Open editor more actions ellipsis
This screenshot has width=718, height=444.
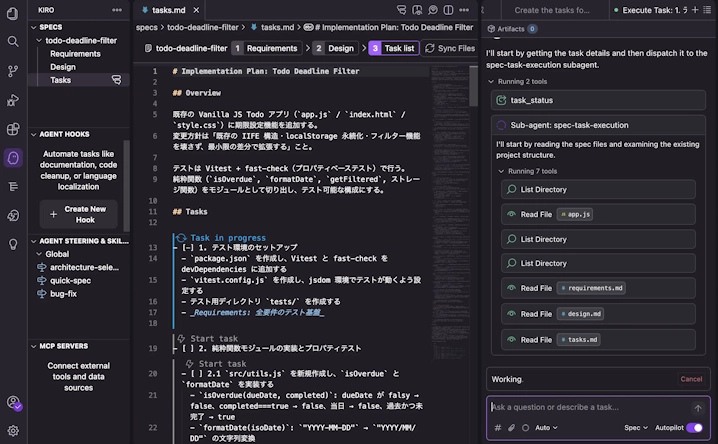click(464, 10)
